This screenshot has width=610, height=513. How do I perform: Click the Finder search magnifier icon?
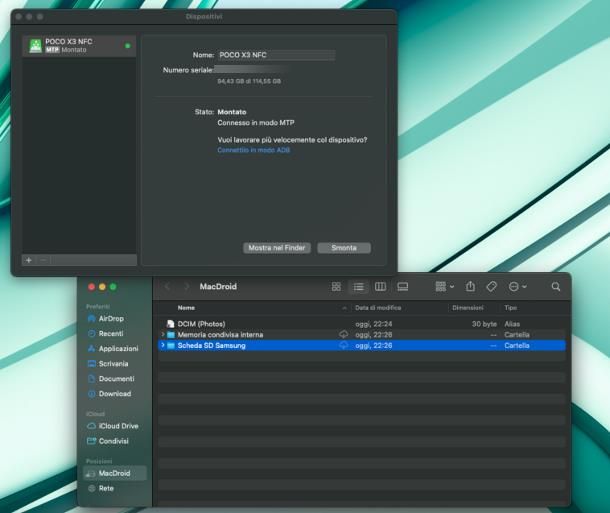tap(556, 287)
